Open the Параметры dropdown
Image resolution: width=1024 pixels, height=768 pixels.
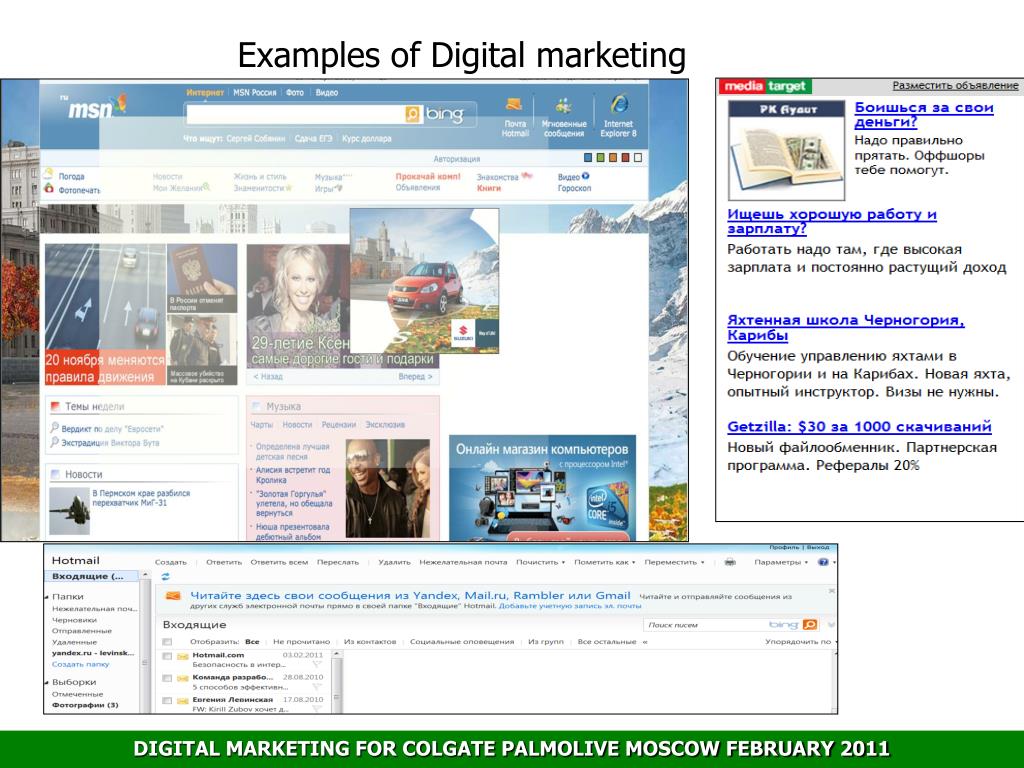(x=781, y=562)
